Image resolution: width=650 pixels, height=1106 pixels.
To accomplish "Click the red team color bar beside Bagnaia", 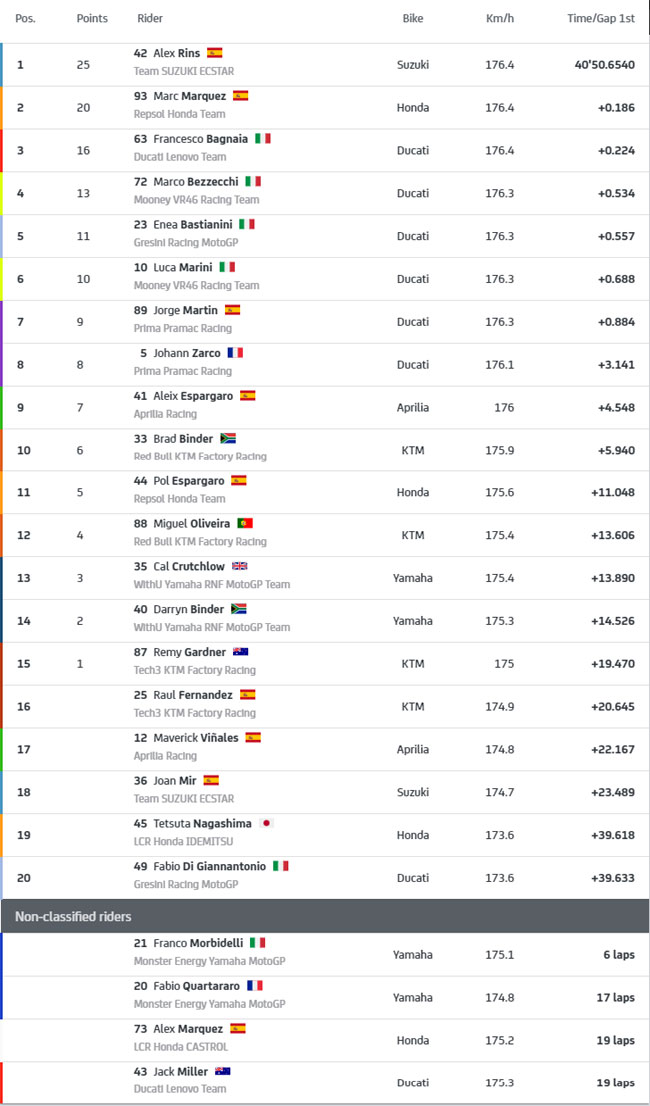I will pyautogui.click(x=1, y=150).
